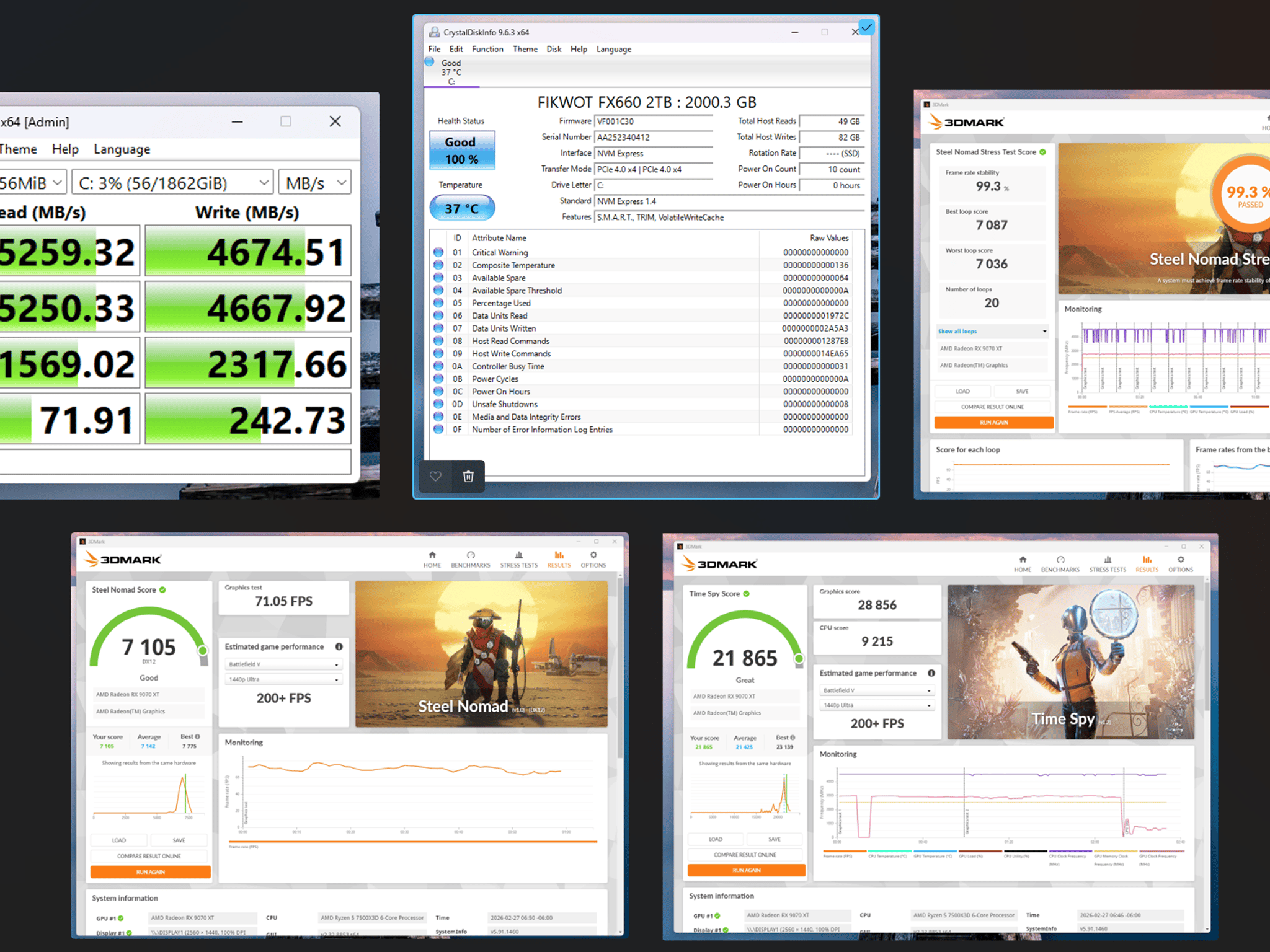Screen dimensions: 1270x952
Task: Open the Show all loops dropdown in Stress Test window
Action: (992, 332)
